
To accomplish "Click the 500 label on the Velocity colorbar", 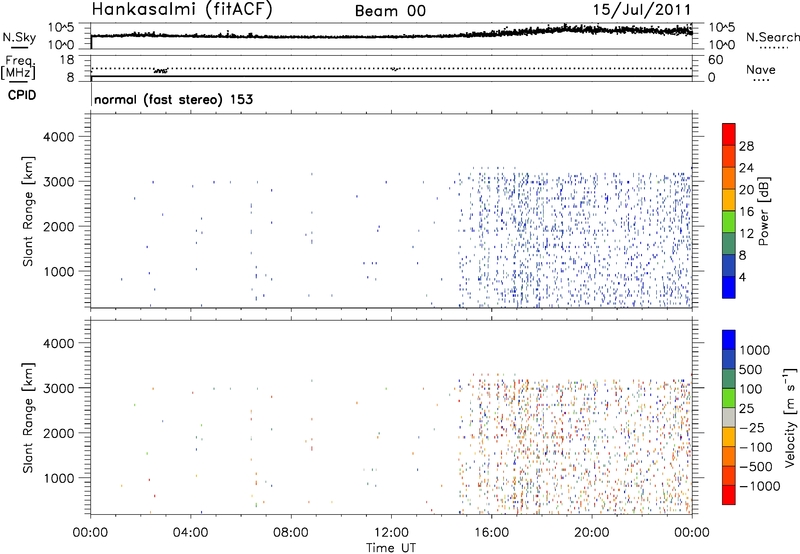I will pos(750,369).
